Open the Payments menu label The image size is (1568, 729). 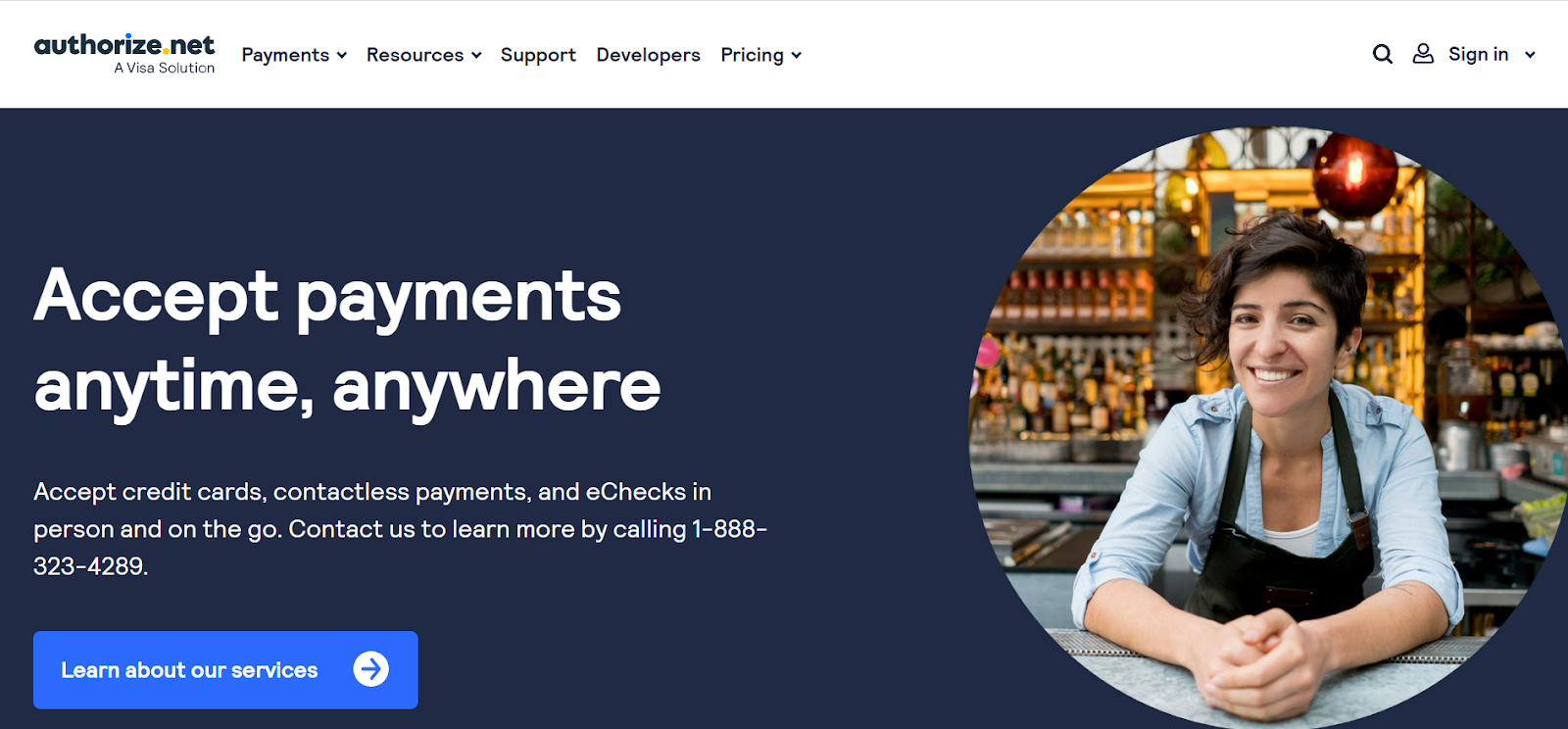click(285, 55)
